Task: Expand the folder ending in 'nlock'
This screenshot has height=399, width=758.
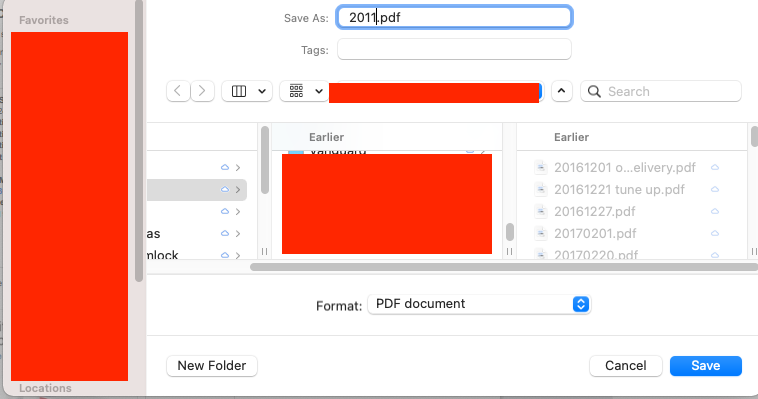Action: (x=238, y=255)
